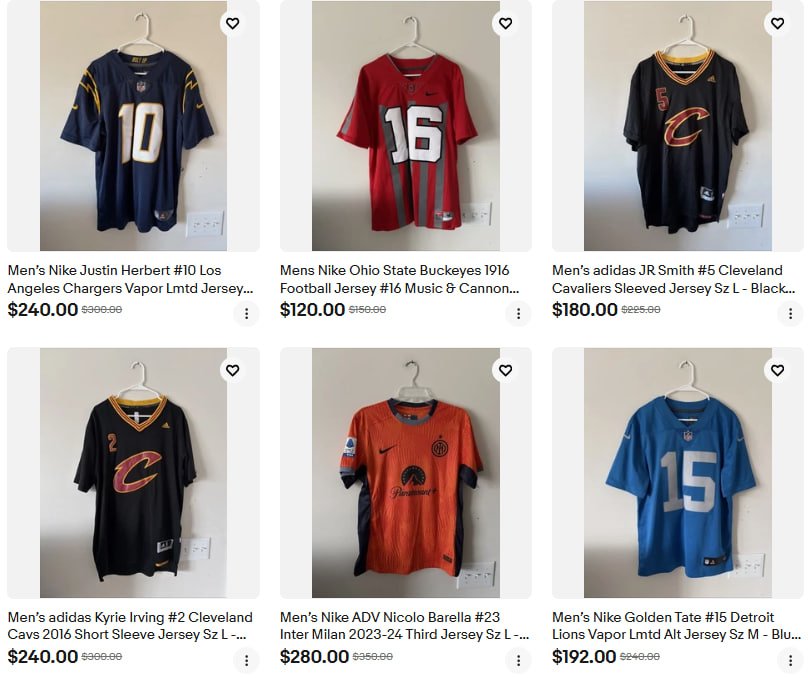Open more options for JR Smith jersey

click(x=790, y=313)
